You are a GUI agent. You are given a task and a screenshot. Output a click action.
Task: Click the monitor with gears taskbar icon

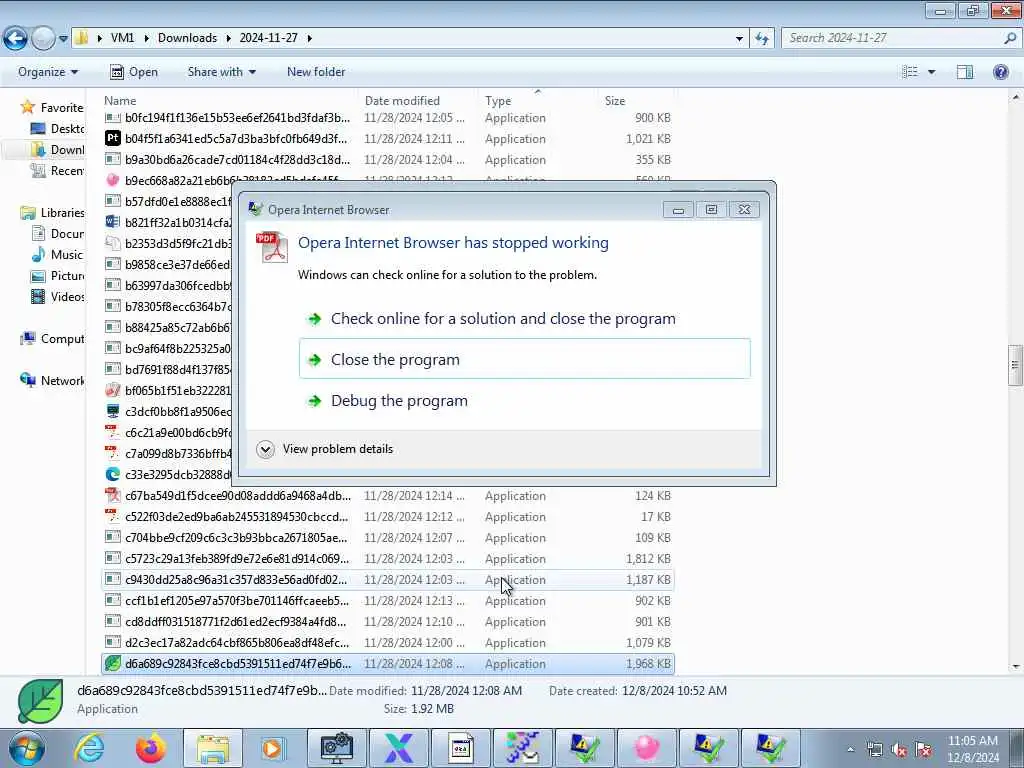tap(337, 748)
